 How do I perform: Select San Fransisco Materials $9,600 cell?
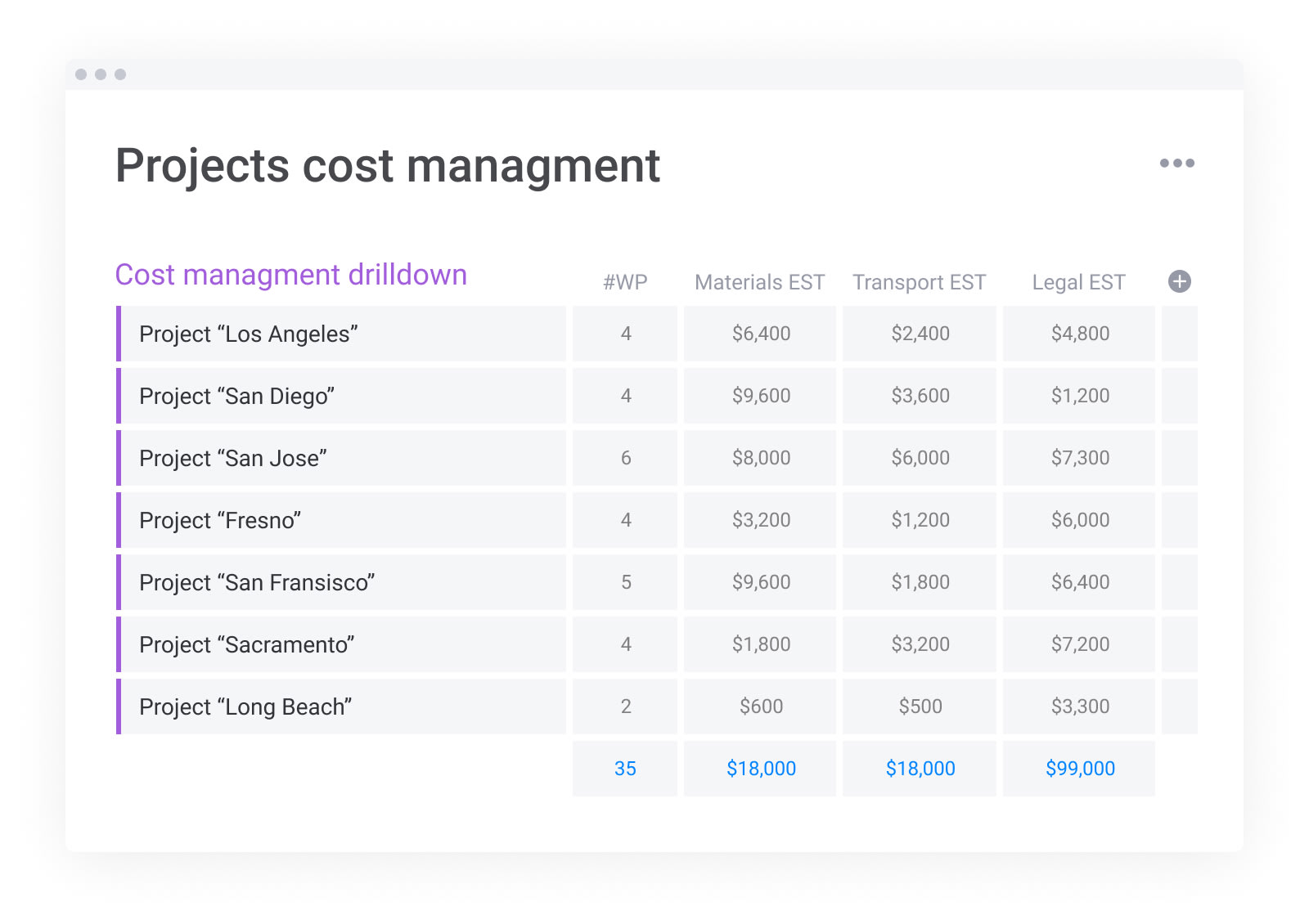(x=760, y=582)
